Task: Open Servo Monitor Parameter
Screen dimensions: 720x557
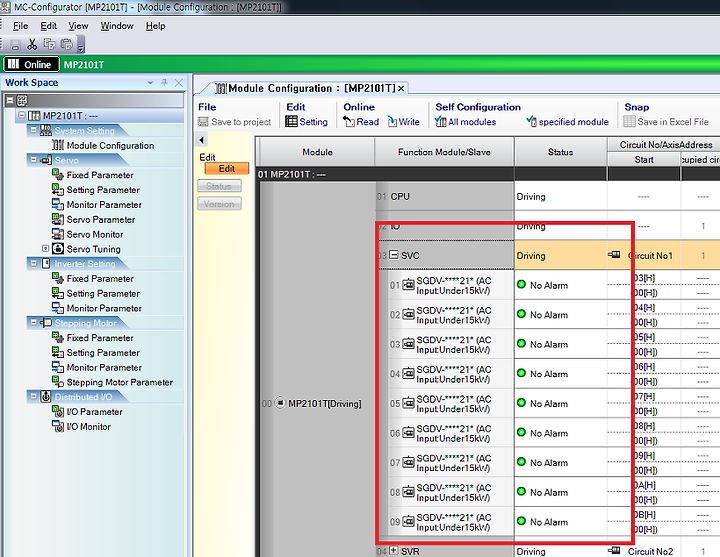Action: tap(104, 205)
